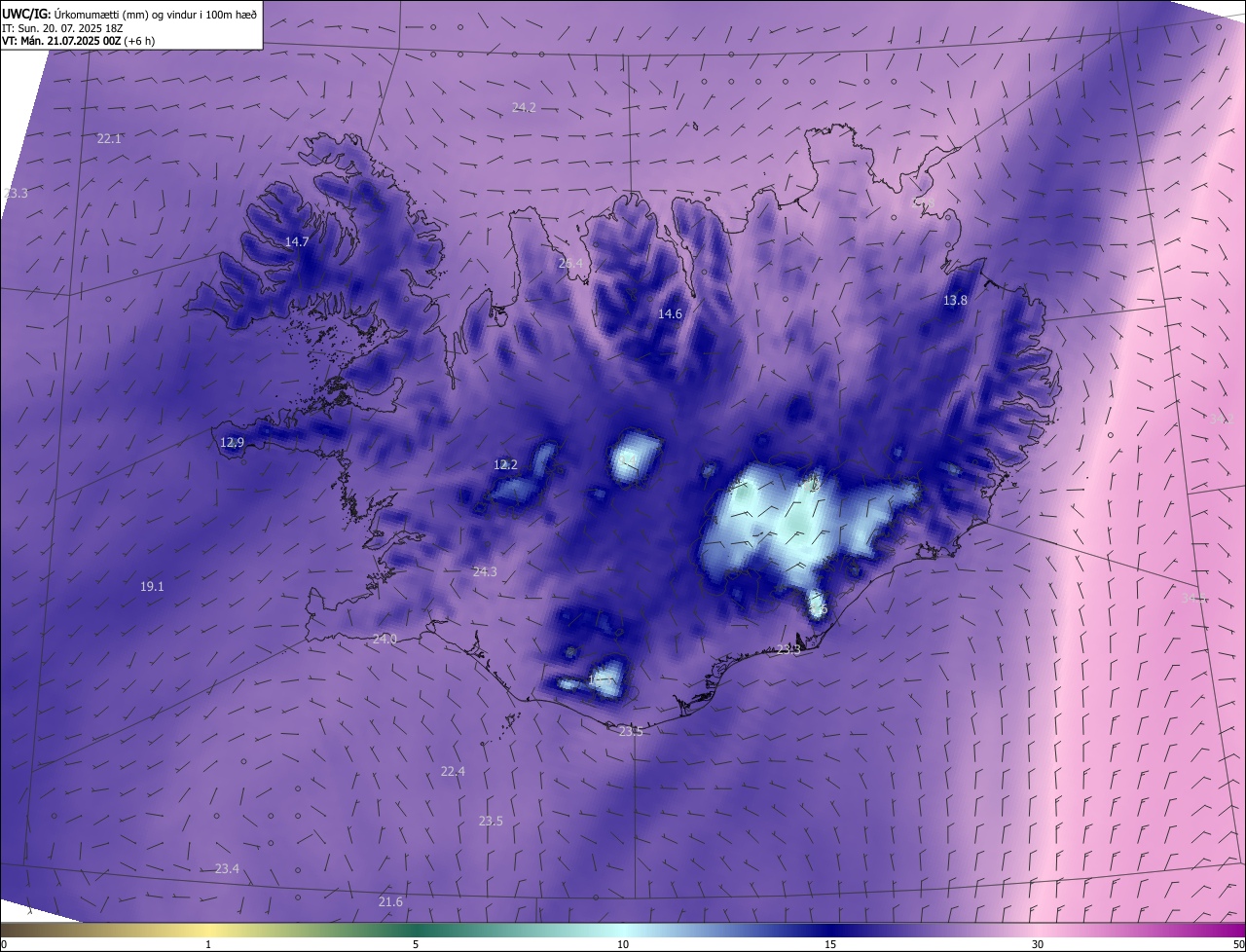Select the colorbar tick label "15"

point(830,944)
